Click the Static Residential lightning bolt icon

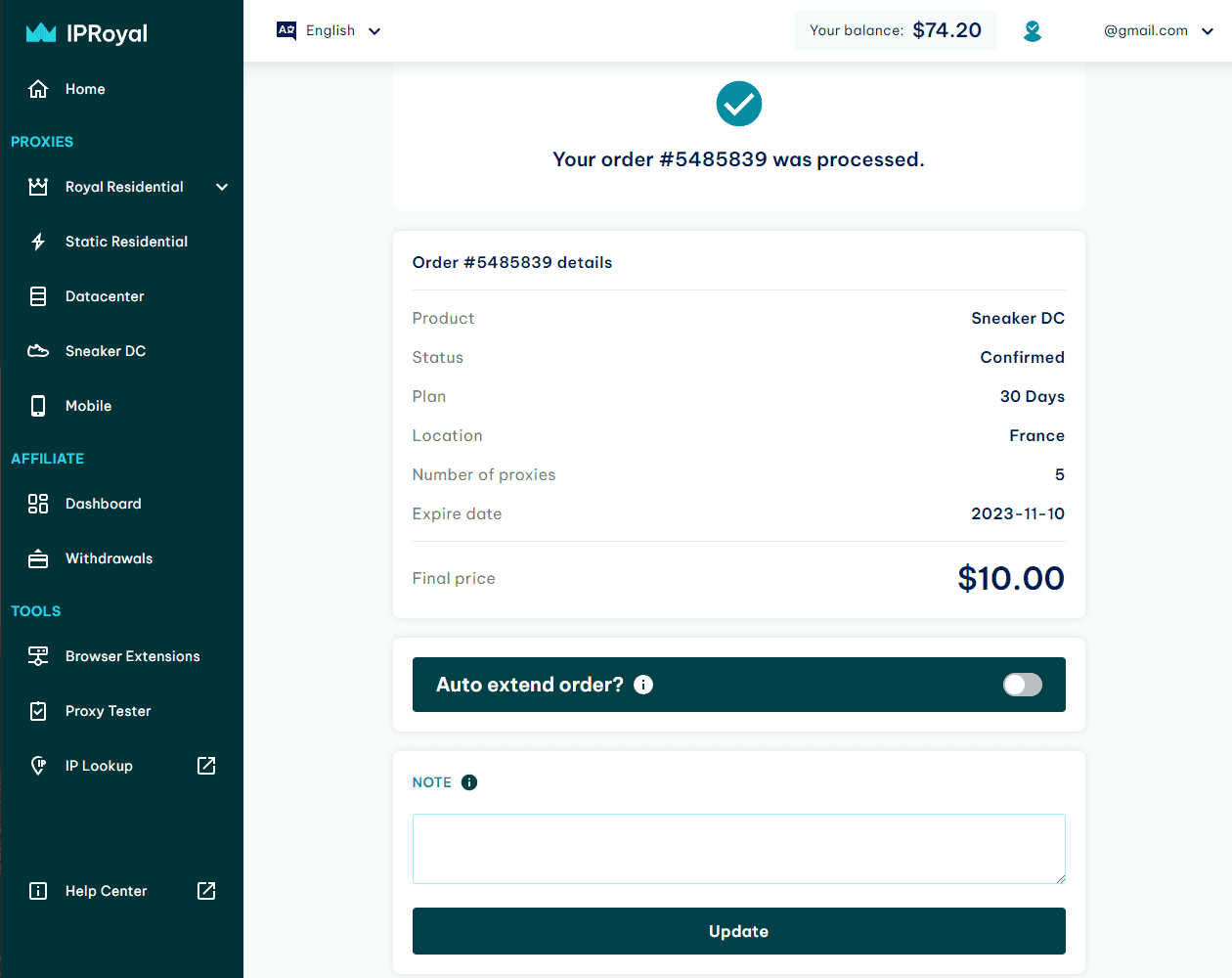(38, 242)
